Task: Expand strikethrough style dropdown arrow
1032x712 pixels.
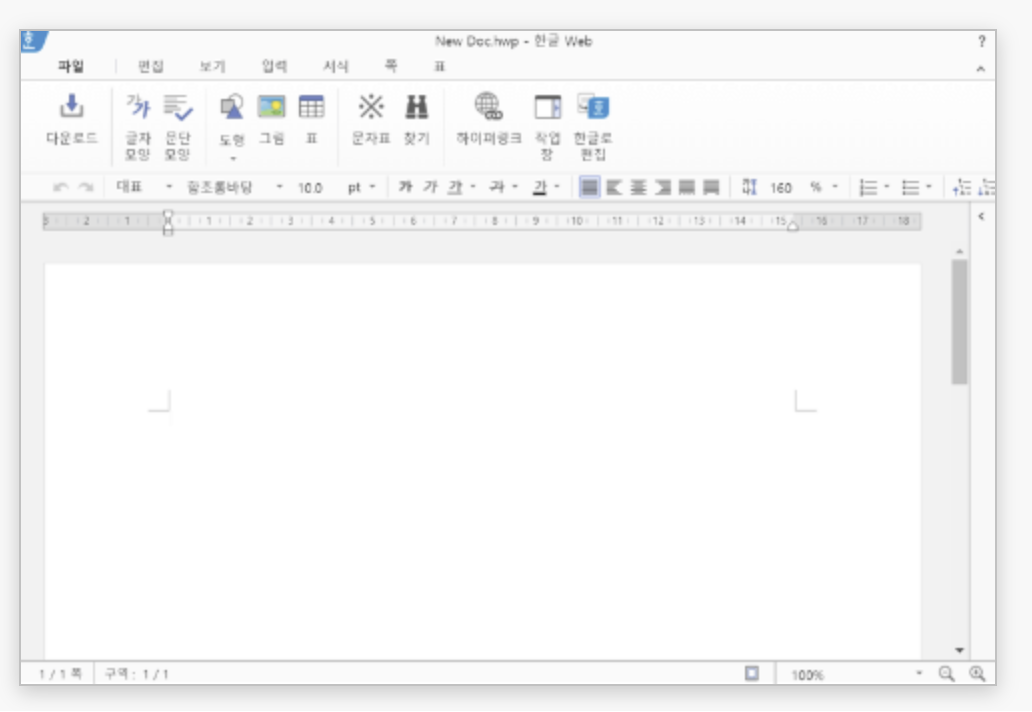Action: (x=515, y=186)
